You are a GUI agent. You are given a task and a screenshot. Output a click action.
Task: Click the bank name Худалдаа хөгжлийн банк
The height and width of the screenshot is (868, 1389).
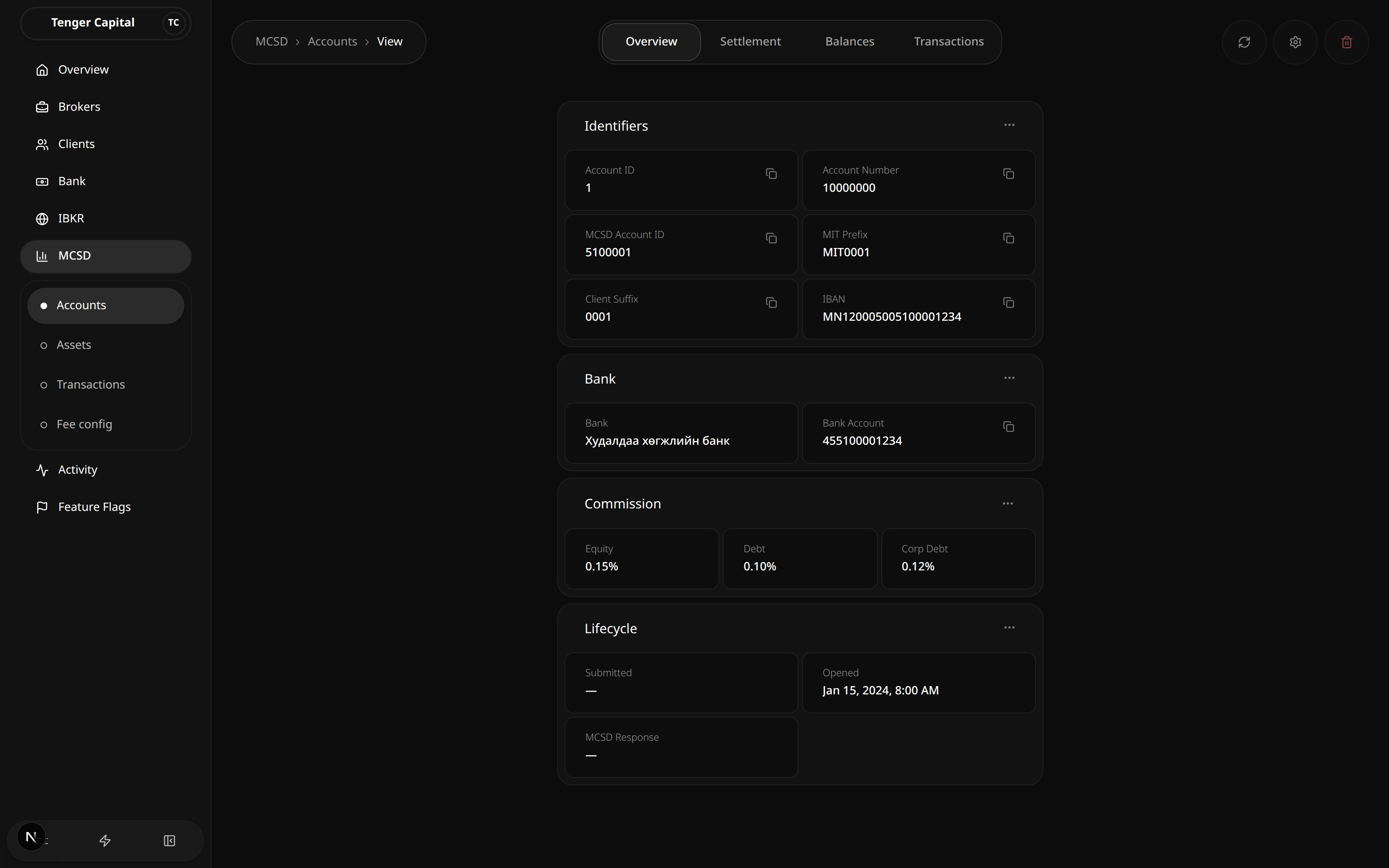pos(657,441)
